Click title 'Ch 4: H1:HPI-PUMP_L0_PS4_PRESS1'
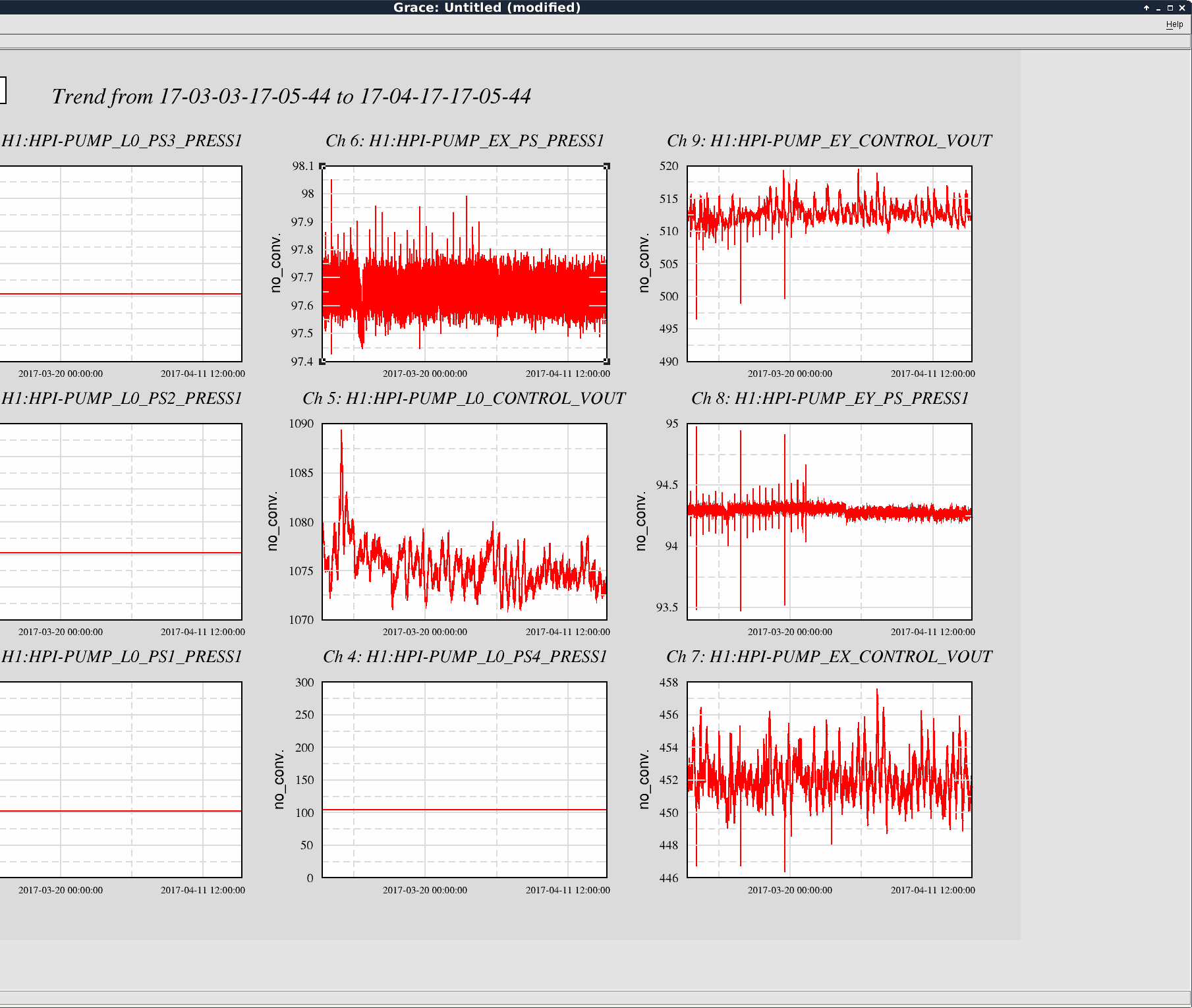The height and width of the screenshot is (1008, 1192). 465,657
